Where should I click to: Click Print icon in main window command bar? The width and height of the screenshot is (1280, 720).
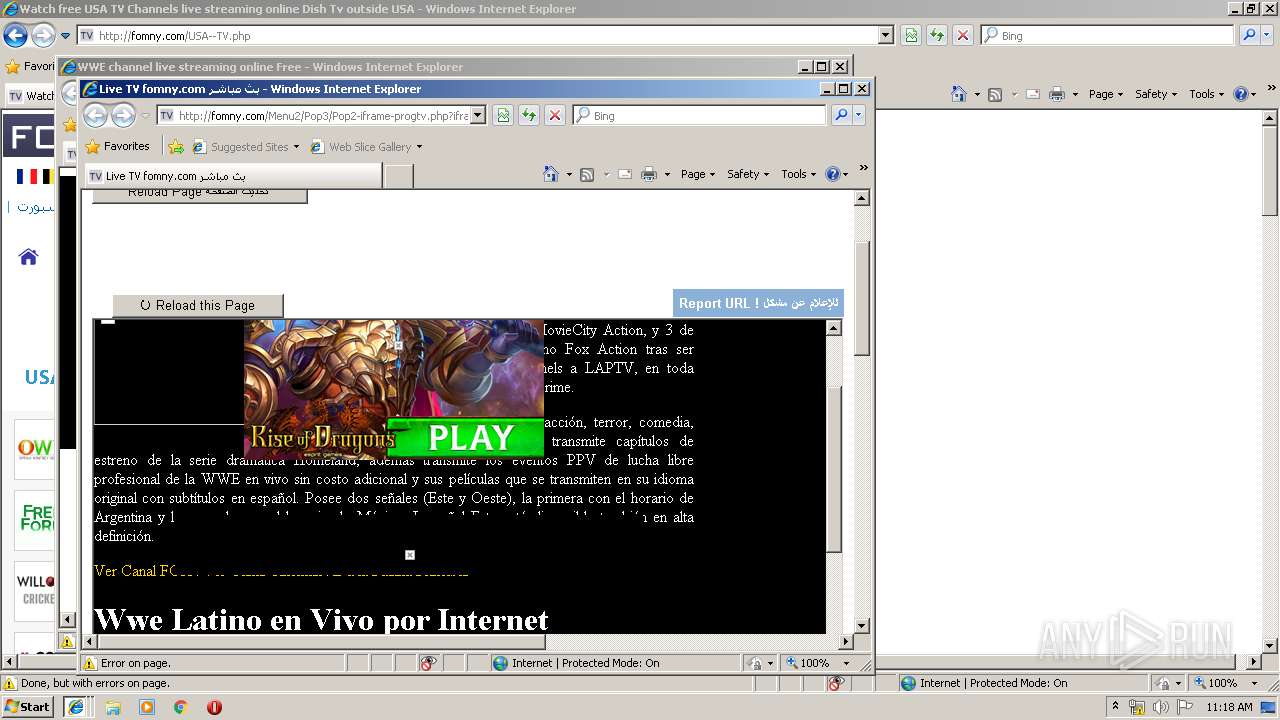click(1057, 94)
